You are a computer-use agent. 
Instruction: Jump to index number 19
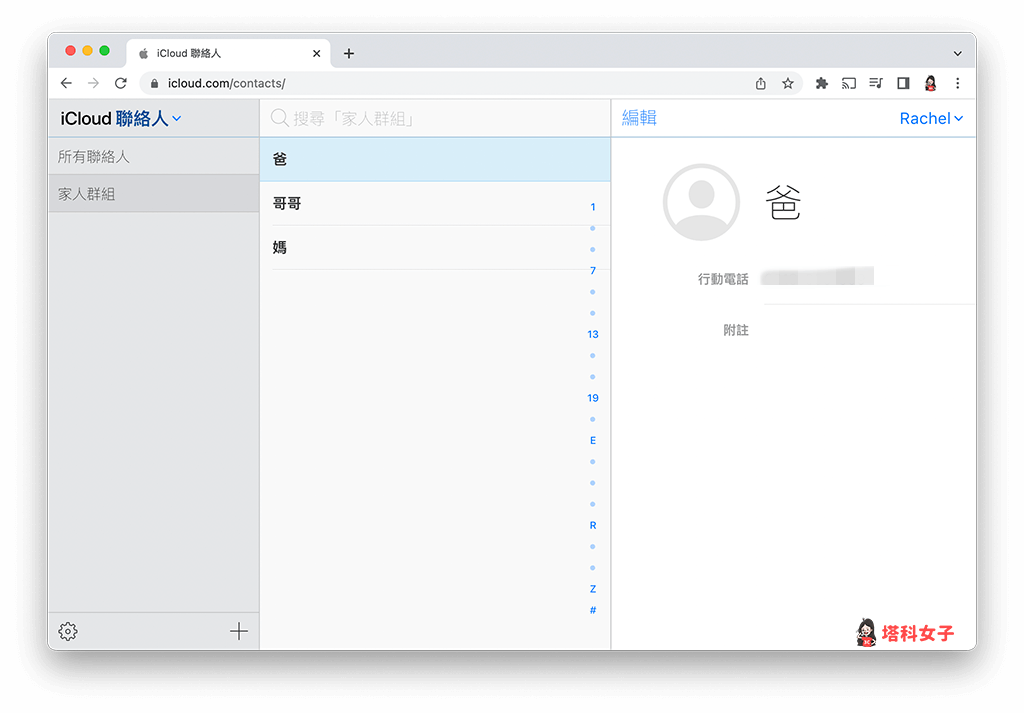coord(593,398)
